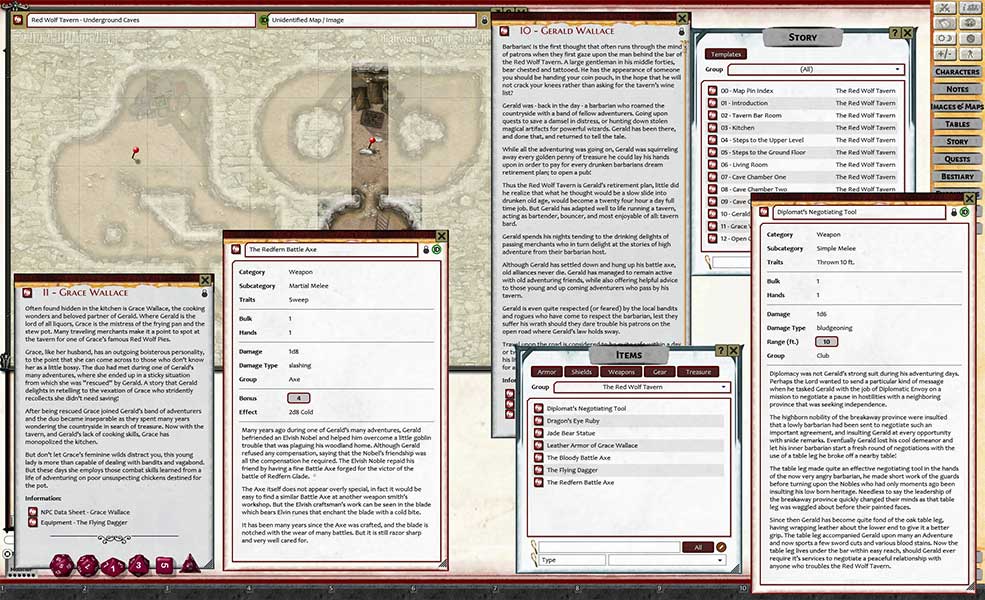Open the Bestiary sidebar button
The width and height of the screenshot is (985, 600).
(957, 176)
